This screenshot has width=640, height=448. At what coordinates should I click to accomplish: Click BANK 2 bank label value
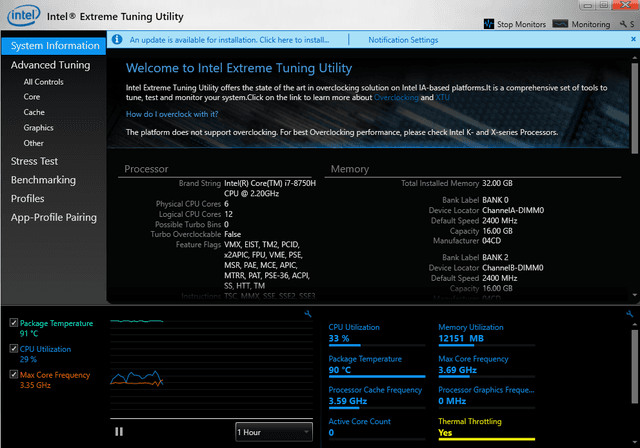pos(495,257)
